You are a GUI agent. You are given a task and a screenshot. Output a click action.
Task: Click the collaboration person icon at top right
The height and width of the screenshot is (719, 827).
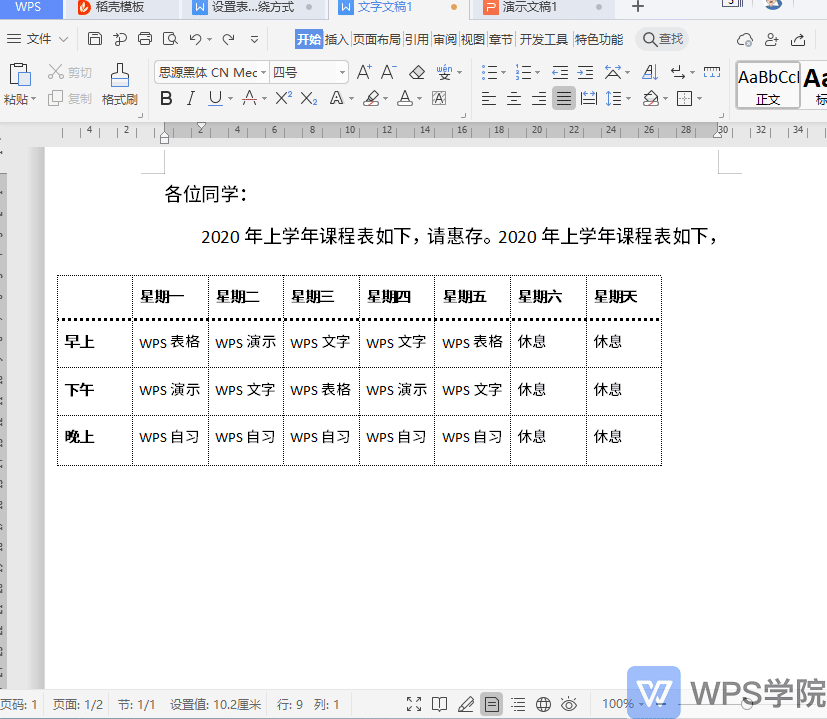[x=771, y=40]
